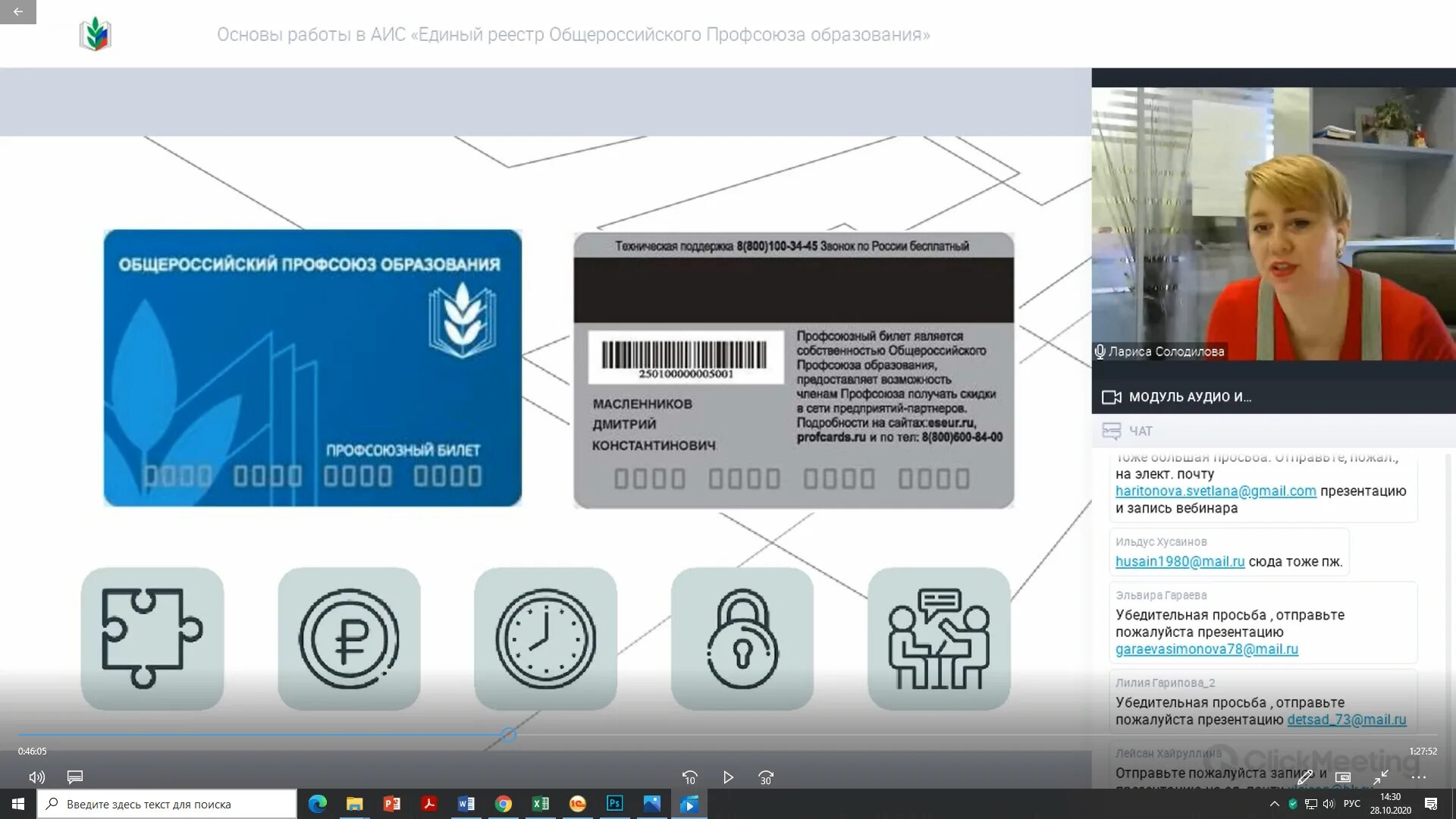Toggle mini player view mode

[x=1343, y=777]
